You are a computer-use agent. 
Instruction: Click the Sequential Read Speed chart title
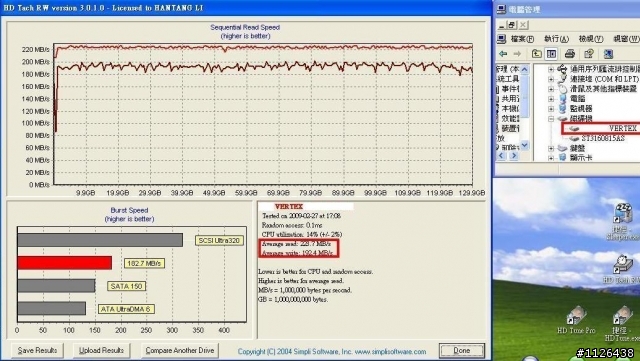(245, 27)
